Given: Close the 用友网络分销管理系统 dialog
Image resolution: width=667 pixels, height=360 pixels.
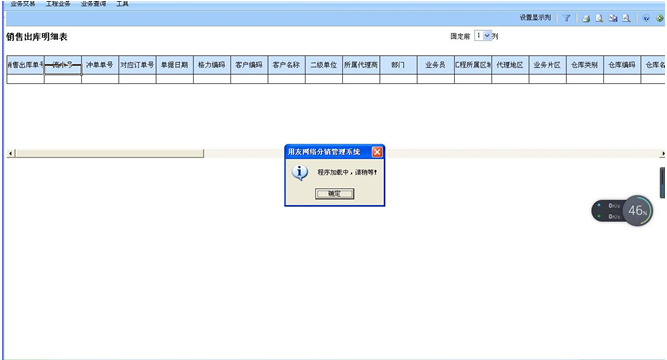Looking at the screenshot, I should 377,152.
